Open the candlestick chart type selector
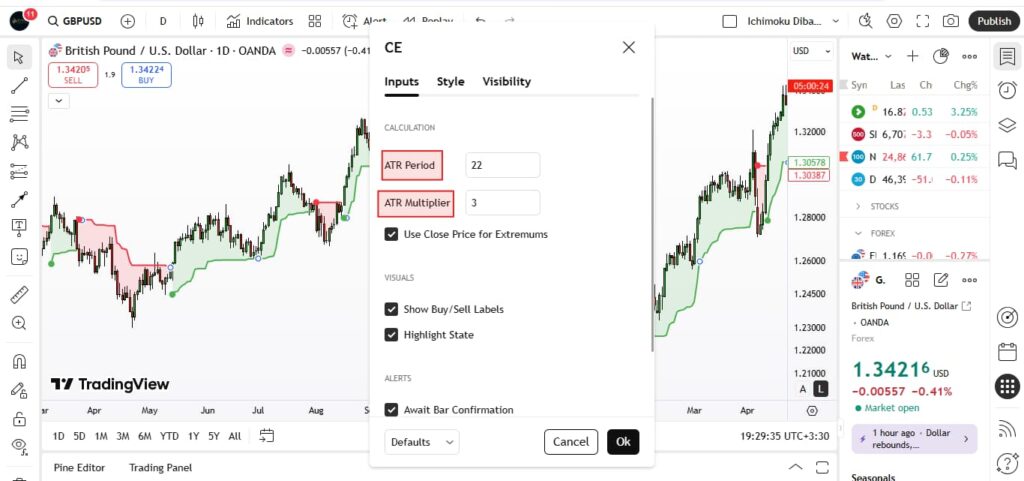 click(197, 21)
